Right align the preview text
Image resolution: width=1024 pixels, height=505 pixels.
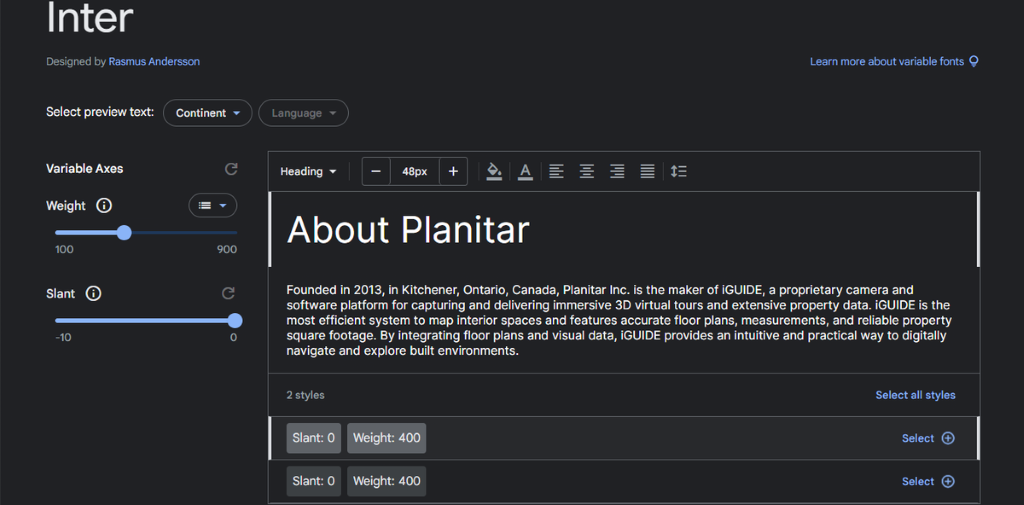pos(617,172)
